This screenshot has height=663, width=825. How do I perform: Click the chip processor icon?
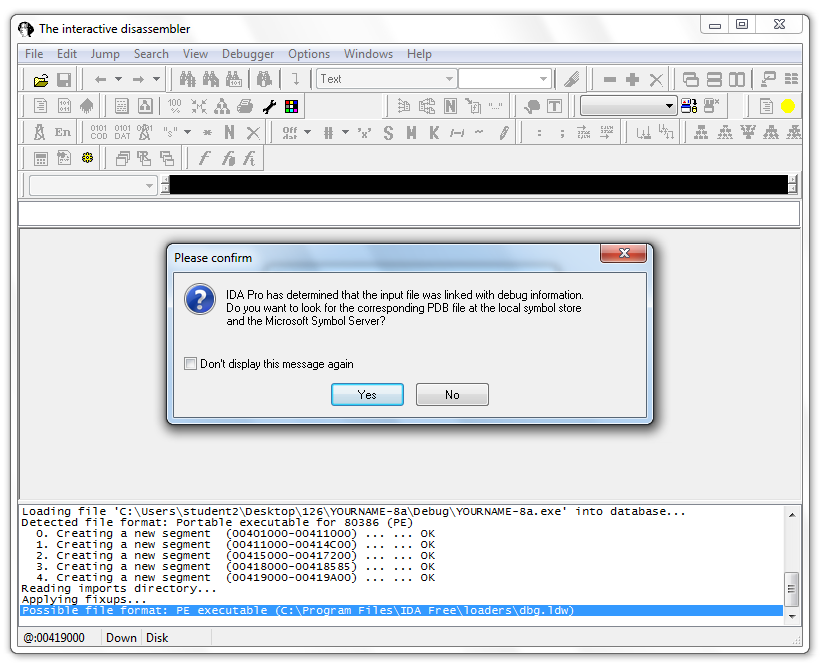tap(87, 106)
